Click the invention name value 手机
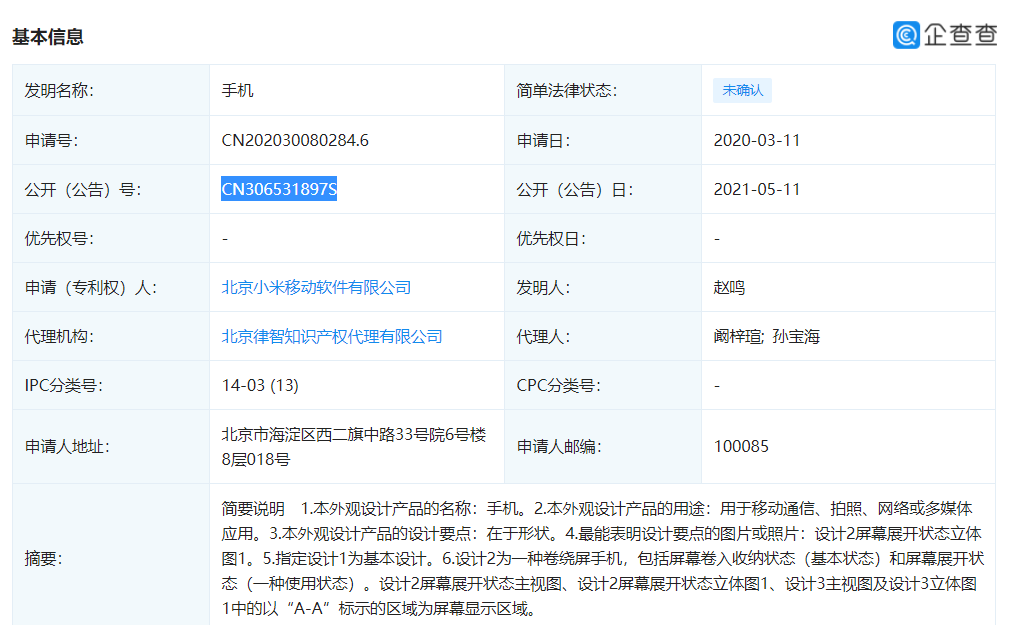 point(238,90)
